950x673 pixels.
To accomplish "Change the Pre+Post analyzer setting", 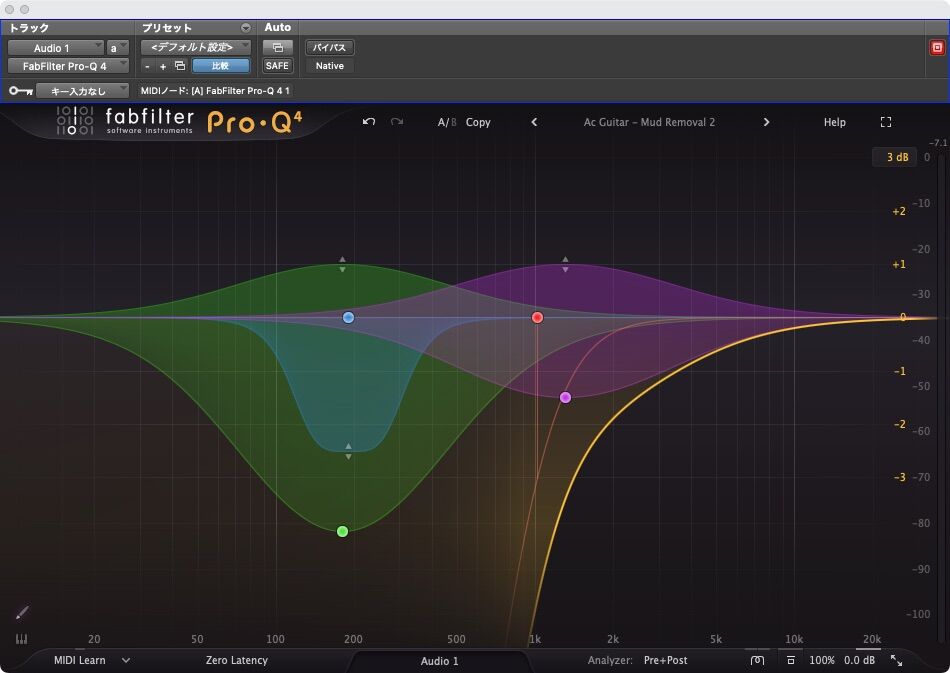I will (665, 660).
